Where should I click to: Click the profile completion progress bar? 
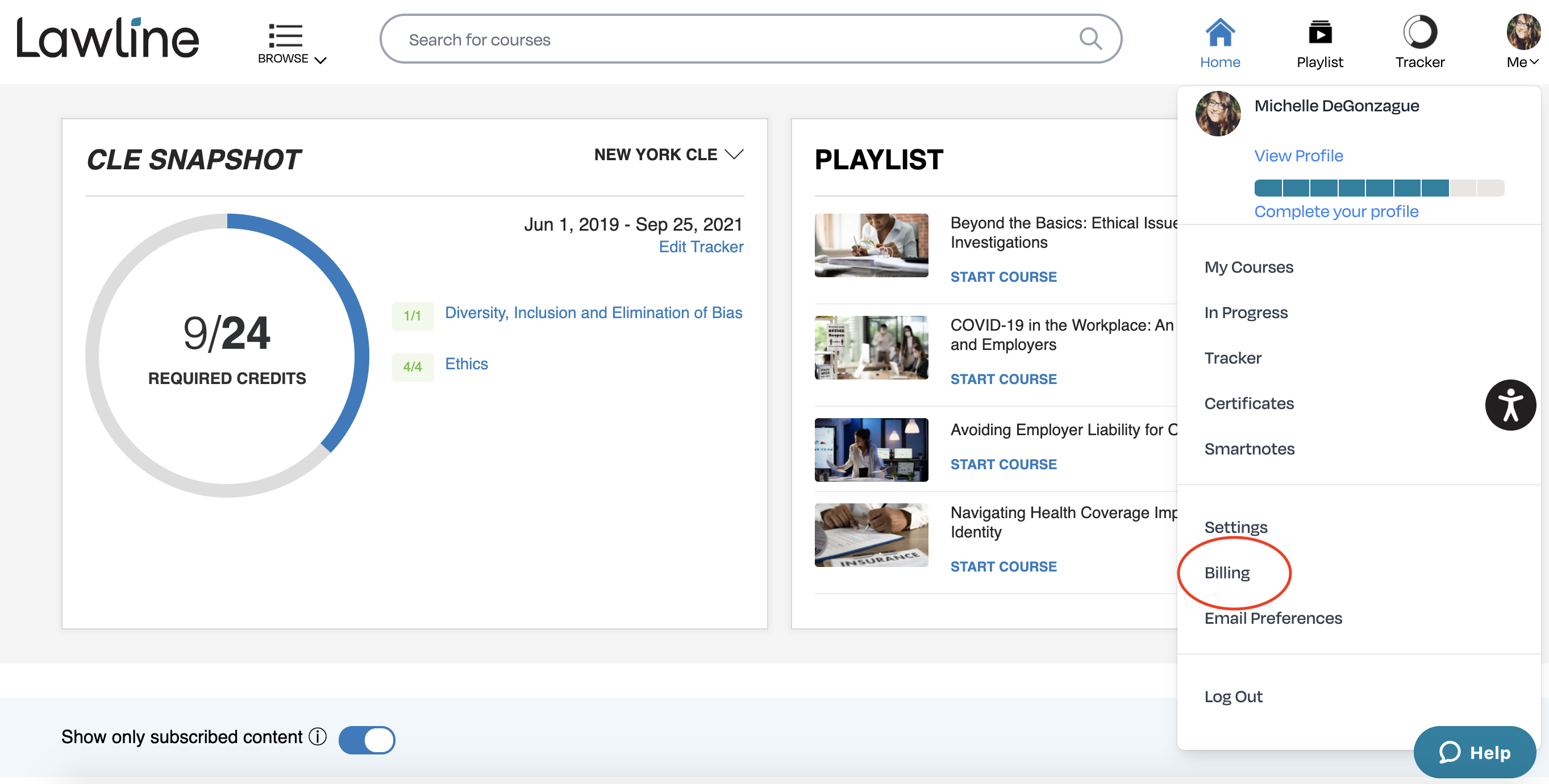pyautogui.click(x=1379, y=187)
